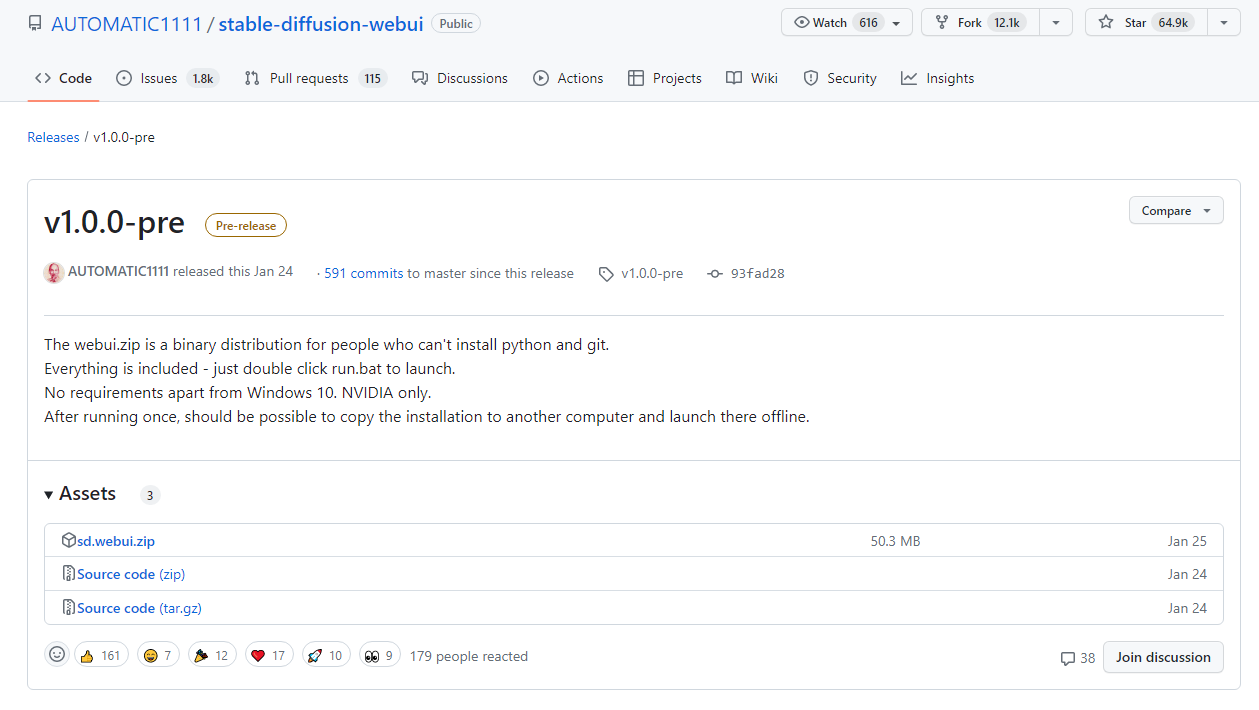Click the 1.8k issues counter

(x=203, y=79)
